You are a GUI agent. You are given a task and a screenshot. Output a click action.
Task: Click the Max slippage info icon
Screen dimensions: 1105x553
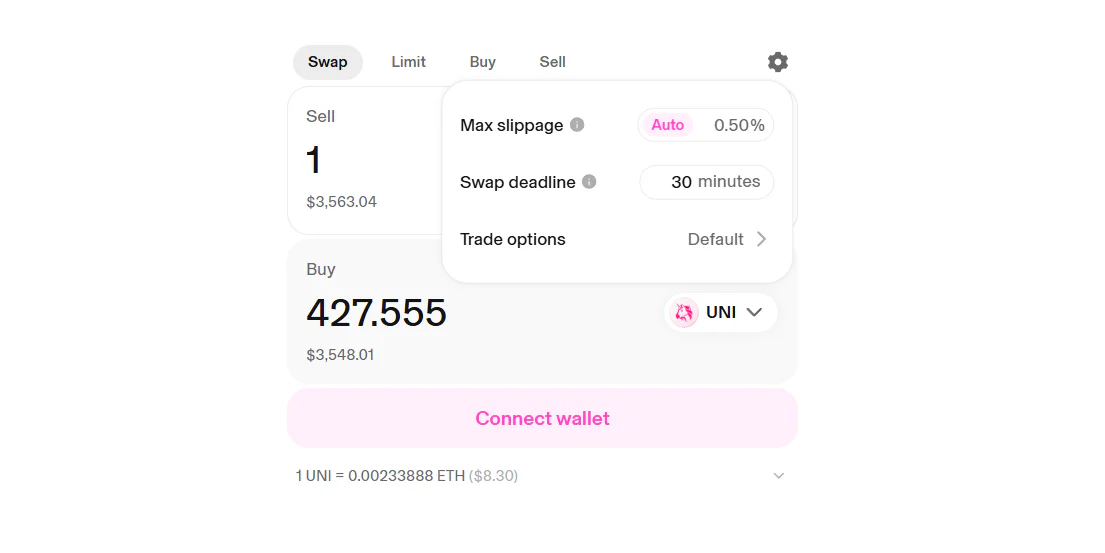tap(577, 125)
